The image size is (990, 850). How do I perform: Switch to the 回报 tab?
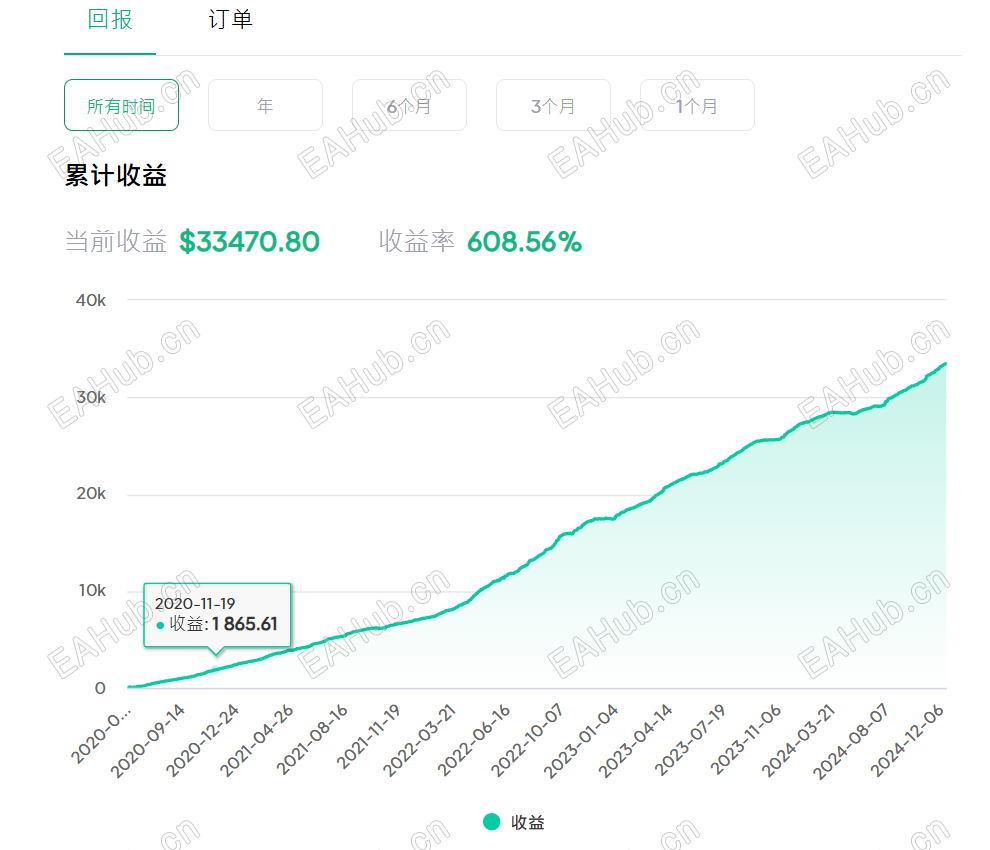(110, 20)
